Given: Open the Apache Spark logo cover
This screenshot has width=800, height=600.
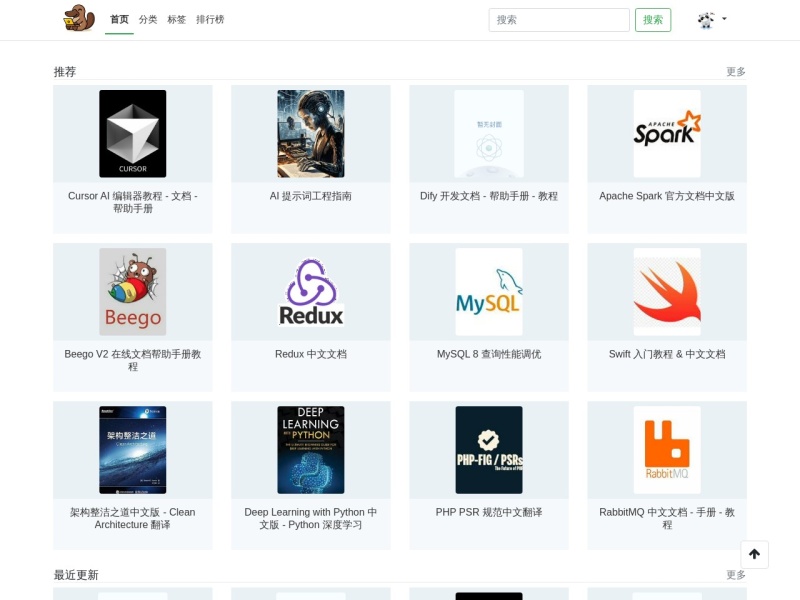Looking at the screenshot, I should click(667, 134).
